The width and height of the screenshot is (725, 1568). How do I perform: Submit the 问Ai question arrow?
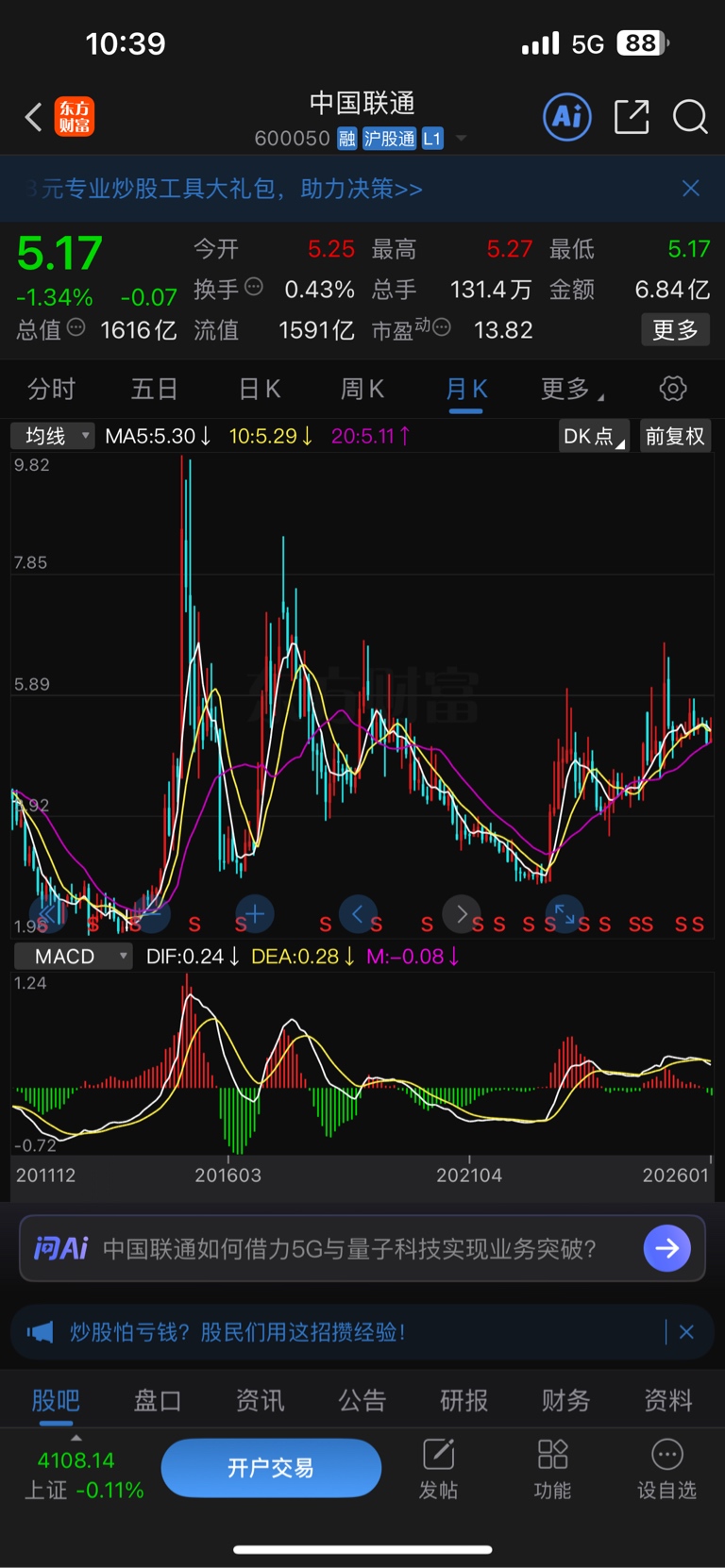667,1248
